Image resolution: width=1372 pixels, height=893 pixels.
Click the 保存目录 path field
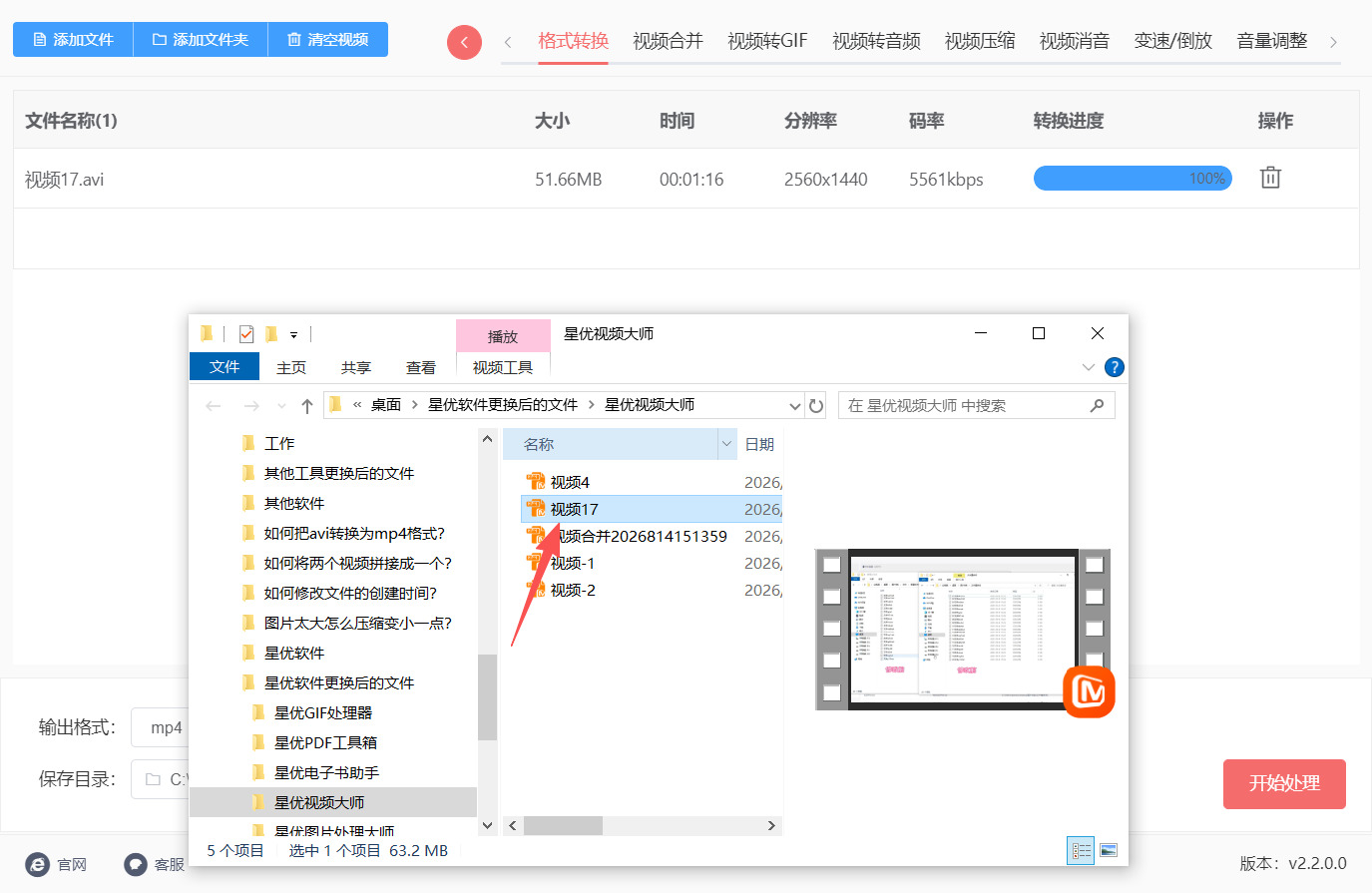[160, 779]
